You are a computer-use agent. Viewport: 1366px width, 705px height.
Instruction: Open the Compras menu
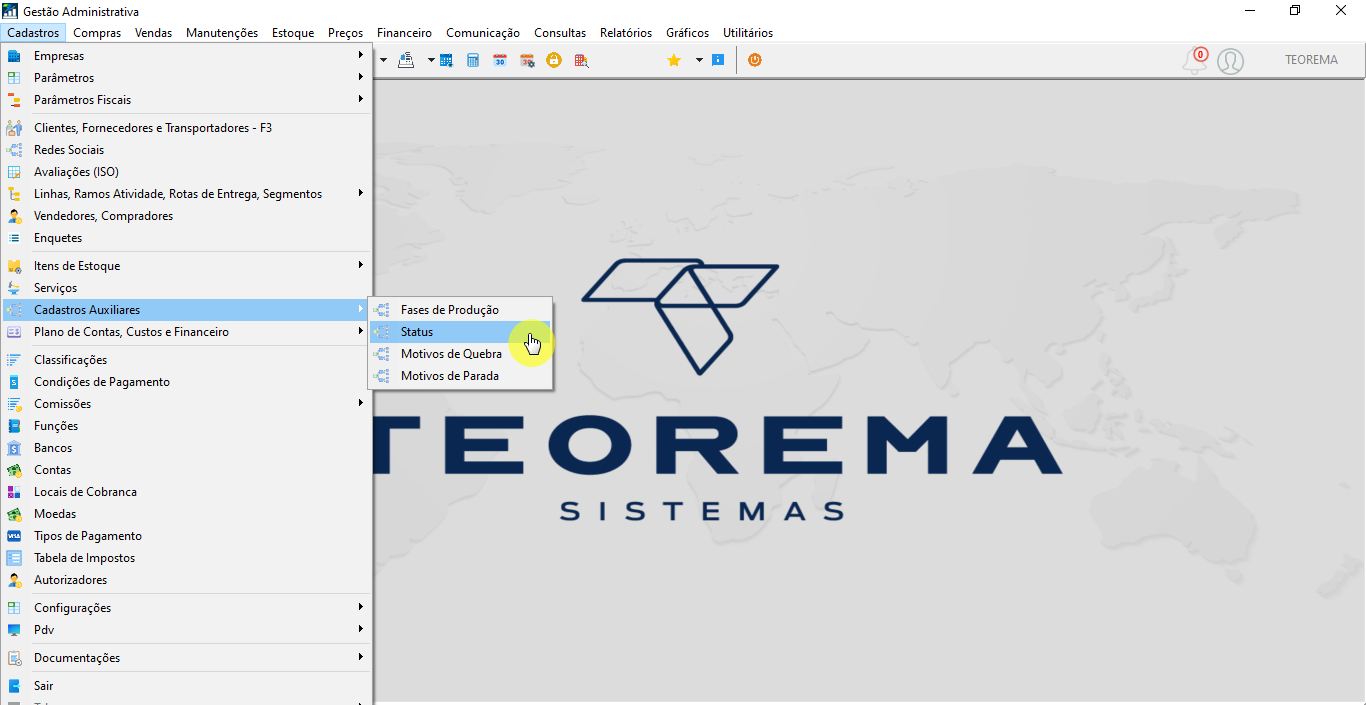(x=97, y=33)
